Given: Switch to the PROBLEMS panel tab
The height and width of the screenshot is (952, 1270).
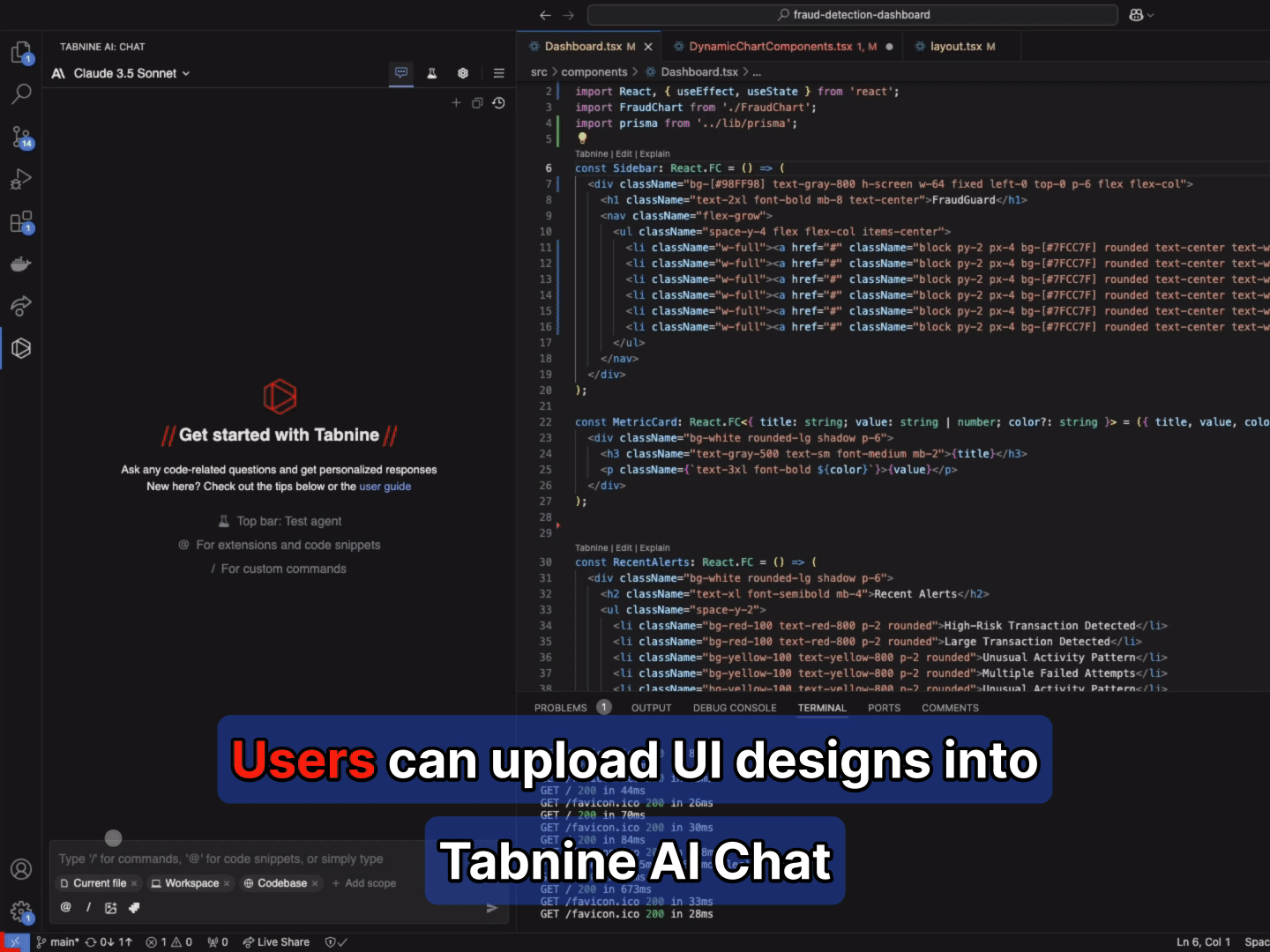Looking at the screenshot, I should pyautogui.click(x=560, y=708).
